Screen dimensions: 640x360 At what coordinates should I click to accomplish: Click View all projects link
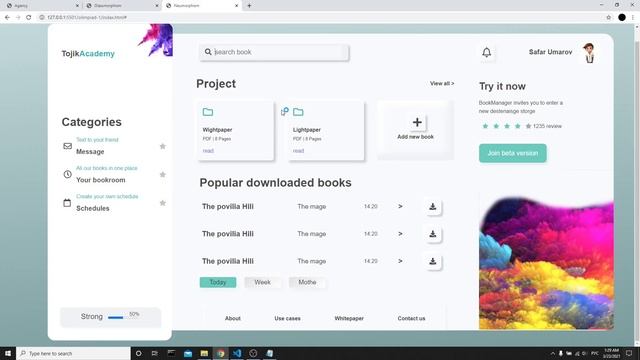click(x=442, y=83)
